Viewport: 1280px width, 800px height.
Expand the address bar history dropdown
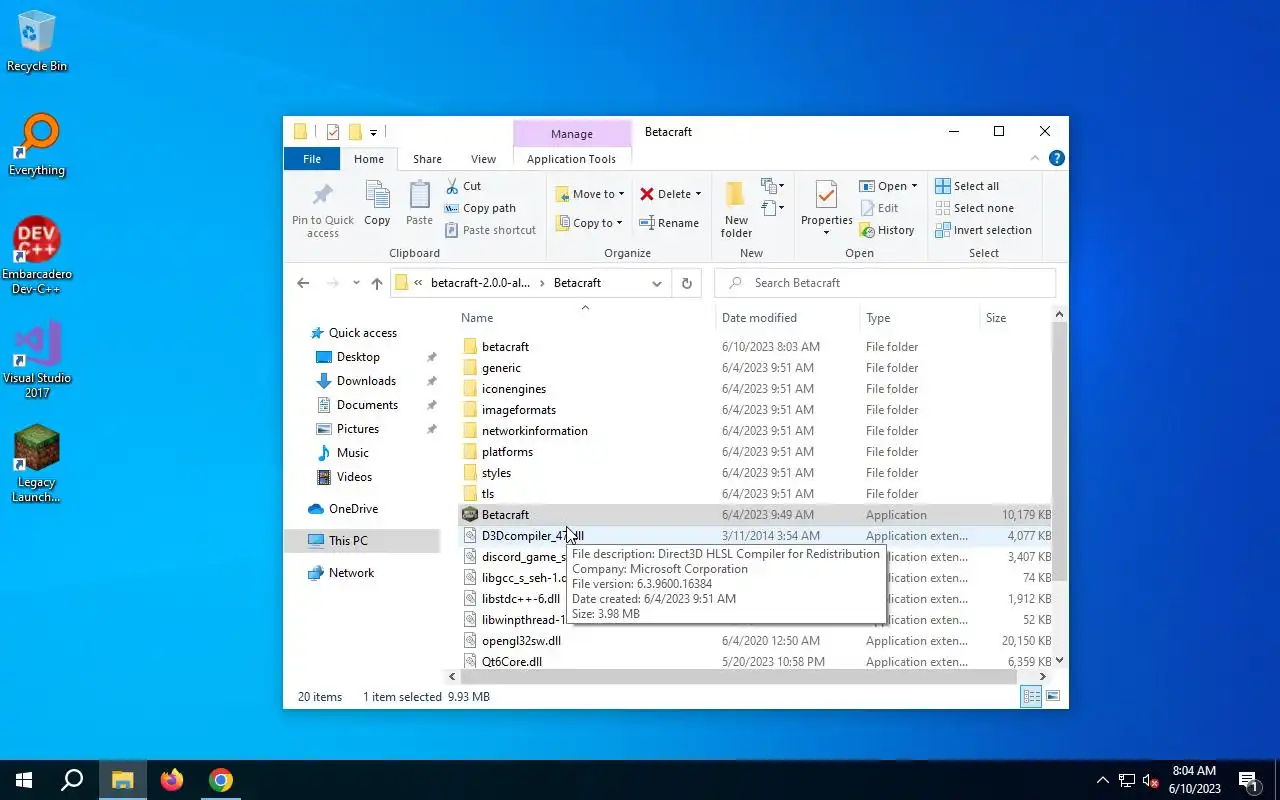click(656, 283)
